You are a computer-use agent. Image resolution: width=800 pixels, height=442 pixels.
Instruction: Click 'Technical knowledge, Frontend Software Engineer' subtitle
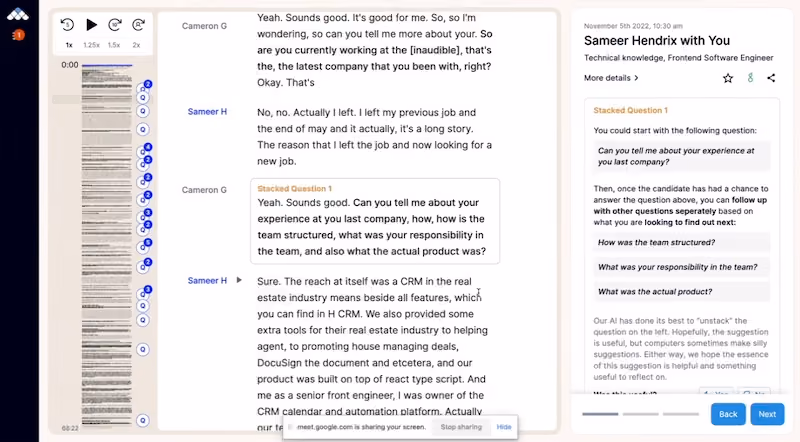point(679,58)
